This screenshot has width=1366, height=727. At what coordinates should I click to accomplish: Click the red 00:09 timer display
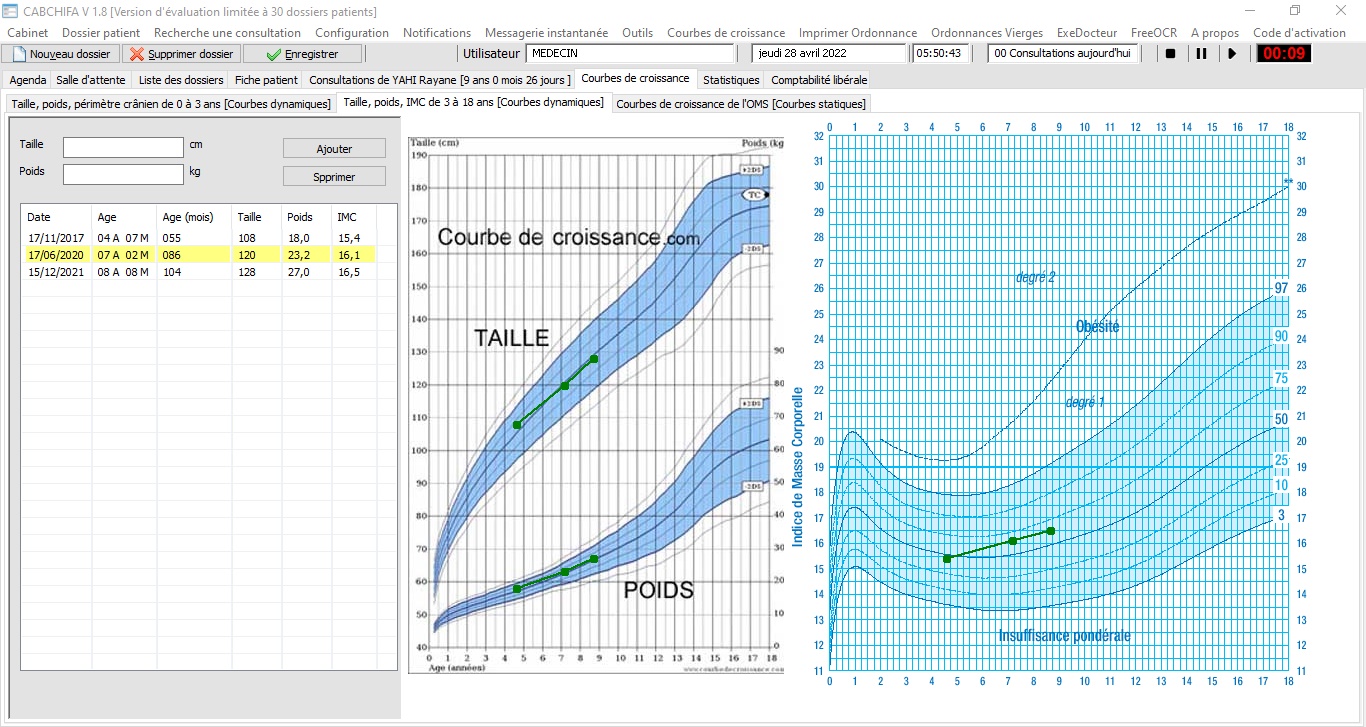1283,54
